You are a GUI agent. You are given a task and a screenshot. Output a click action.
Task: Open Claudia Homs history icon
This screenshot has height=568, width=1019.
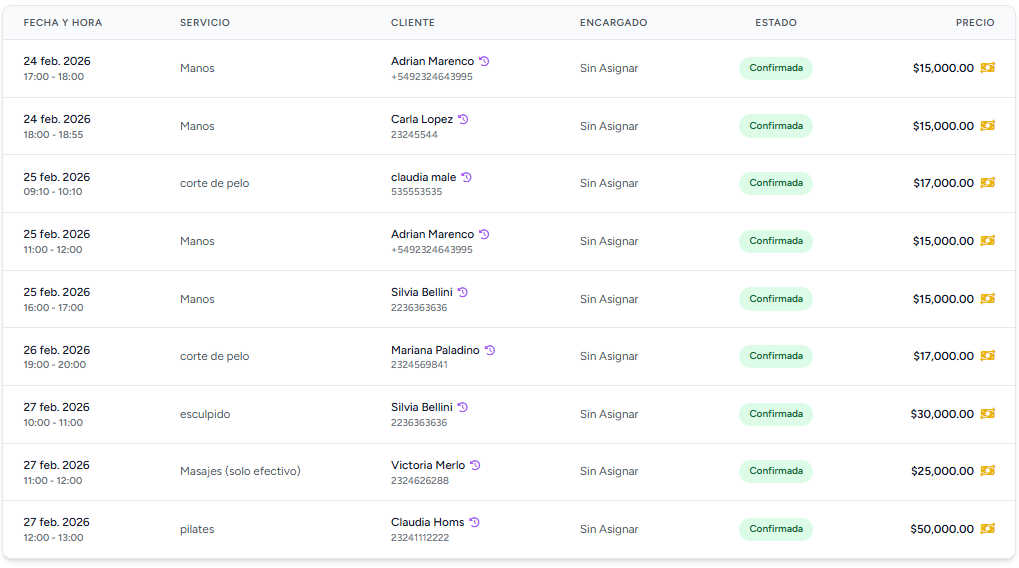tap(475, 522)
